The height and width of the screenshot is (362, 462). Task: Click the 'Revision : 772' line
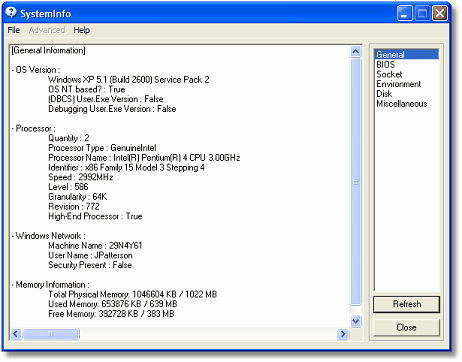(74, 206)
